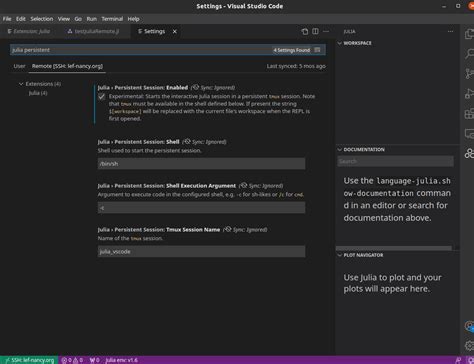Collapse the DOCUMENTATION section
Viewport: 474px width, 364px height.
340,149
